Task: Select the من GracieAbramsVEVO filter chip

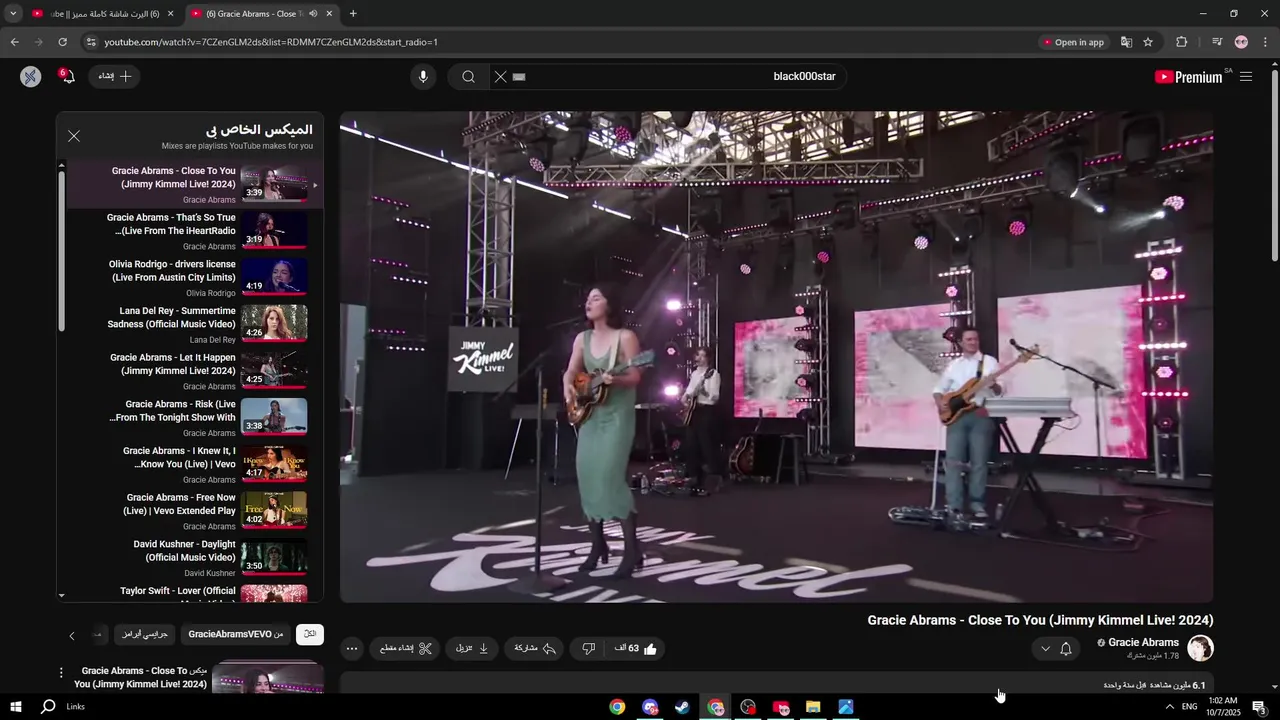Action: [236, 634]
